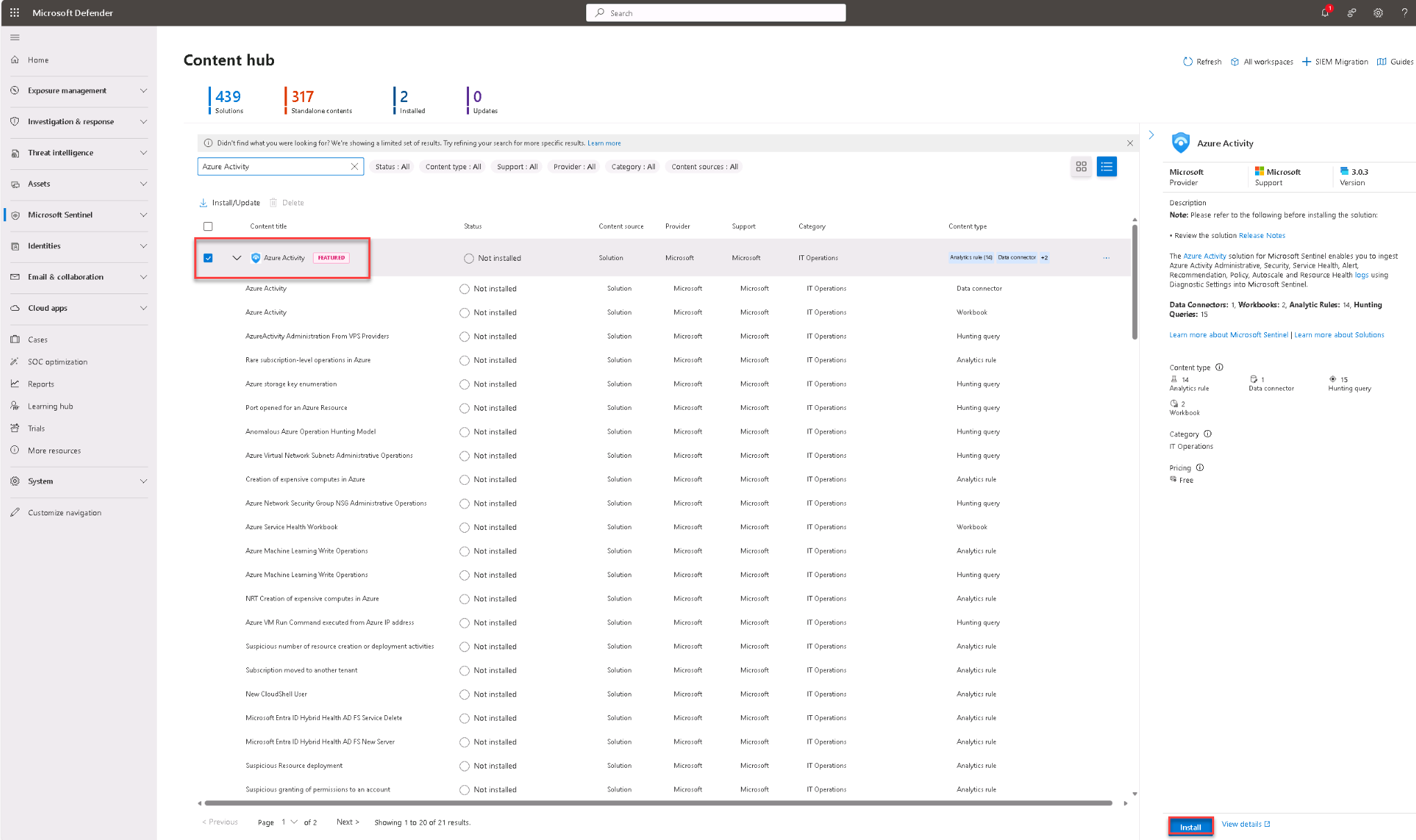Screen dimensions: 1416x840
Task: Switch to grid card view
Action: click(1081, 166)
